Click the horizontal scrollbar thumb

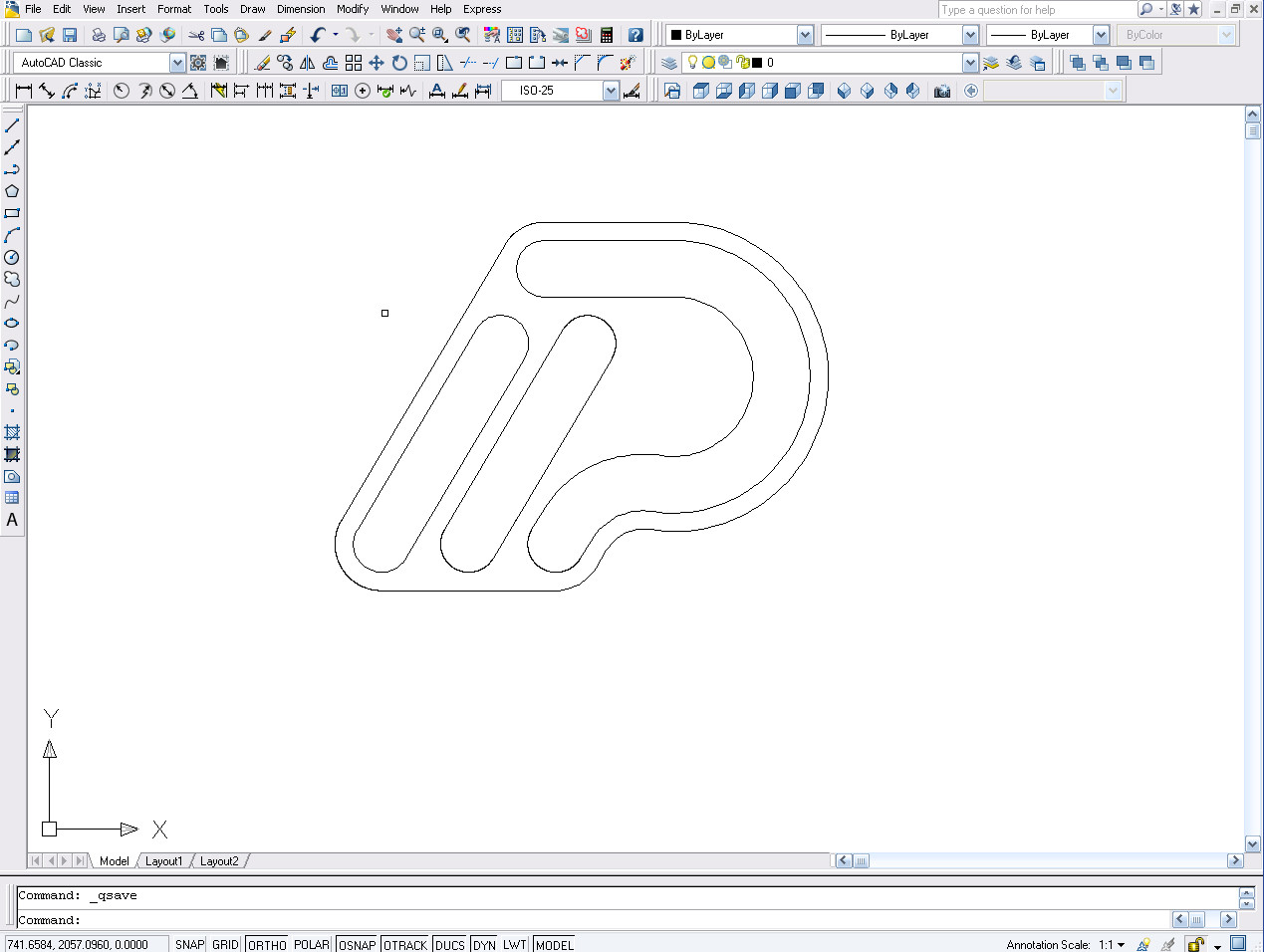[x=862, y=860]
